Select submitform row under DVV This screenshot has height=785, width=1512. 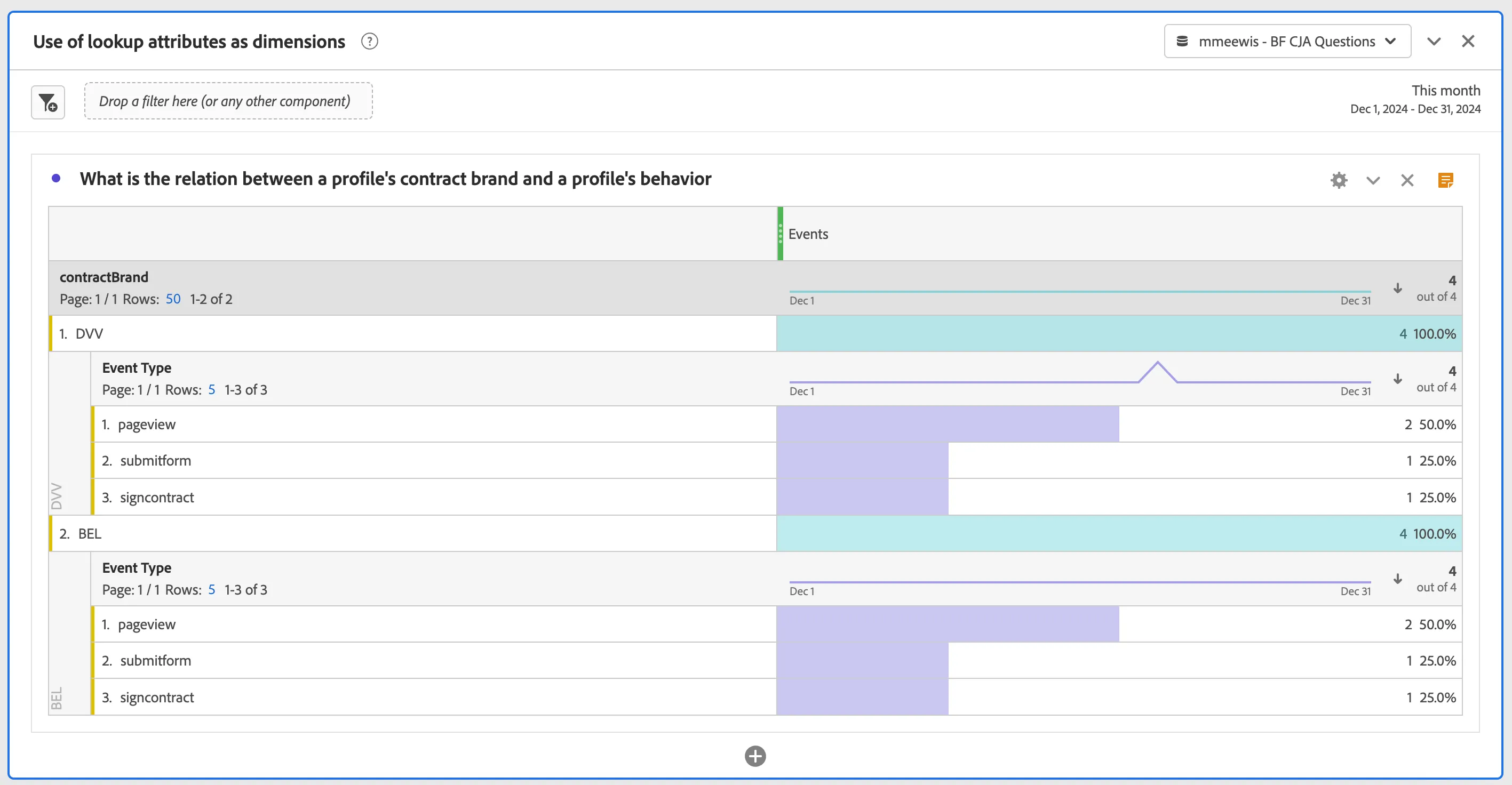click(434, 461)
